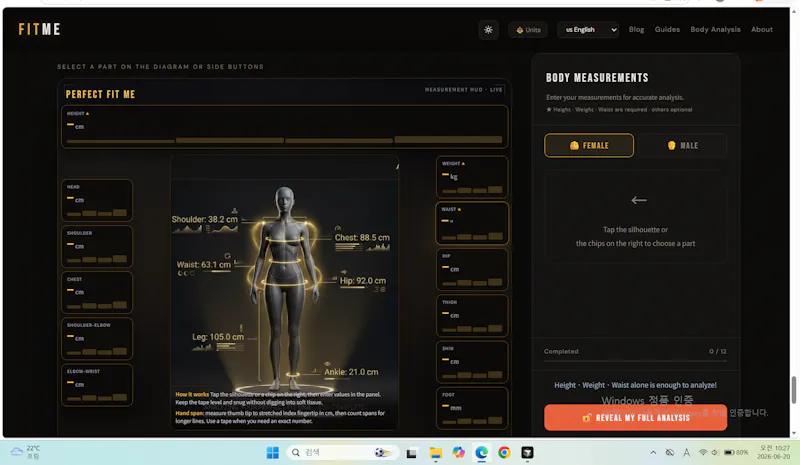Screen dimensions: 800x465
Task: Tap the female body silhouette
Action: click(284, 288)
